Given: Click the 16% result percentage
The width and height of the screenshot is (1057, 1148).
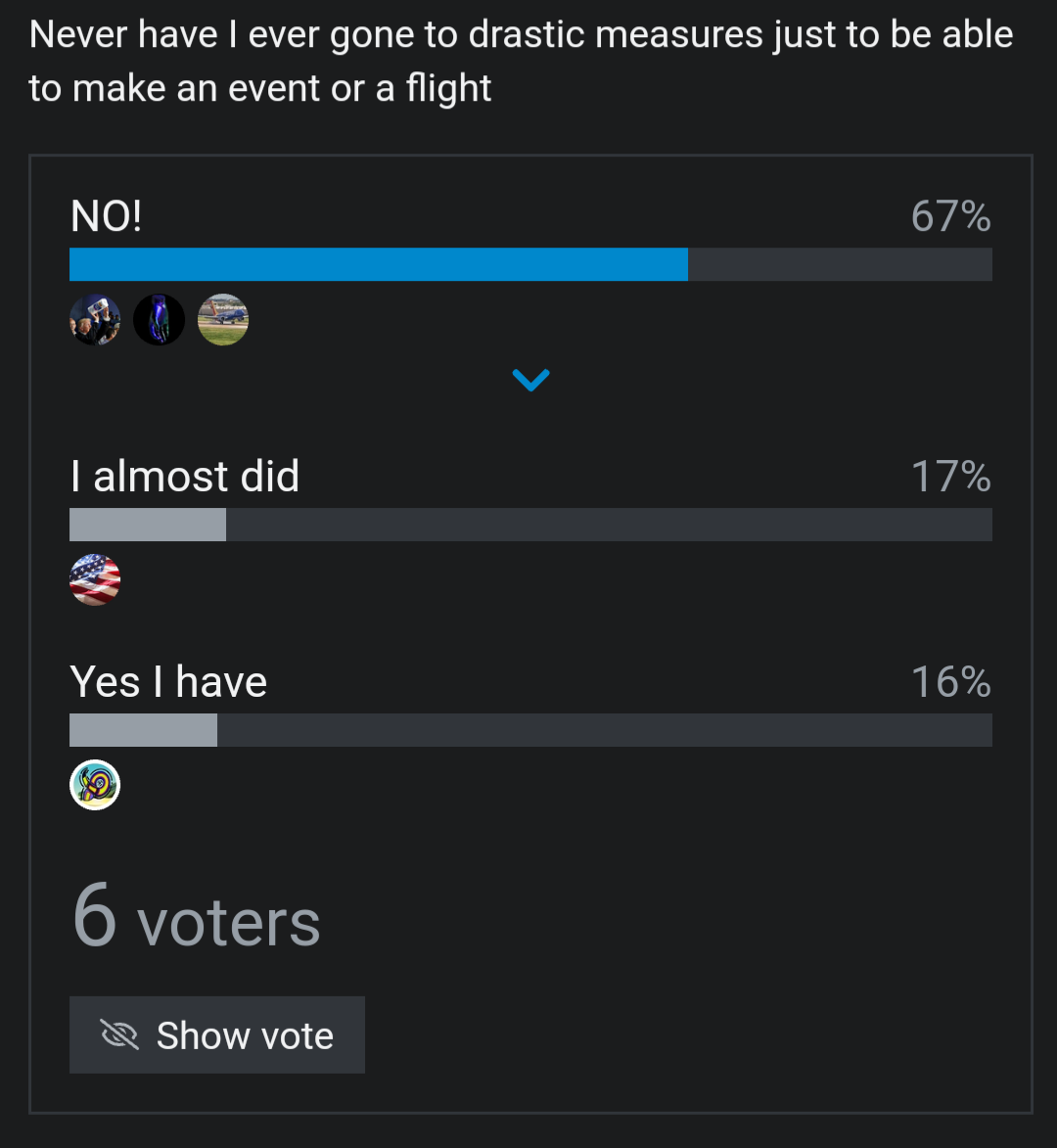Looking at the screenshot, I should pyautogui.click(x=950, y=682).
